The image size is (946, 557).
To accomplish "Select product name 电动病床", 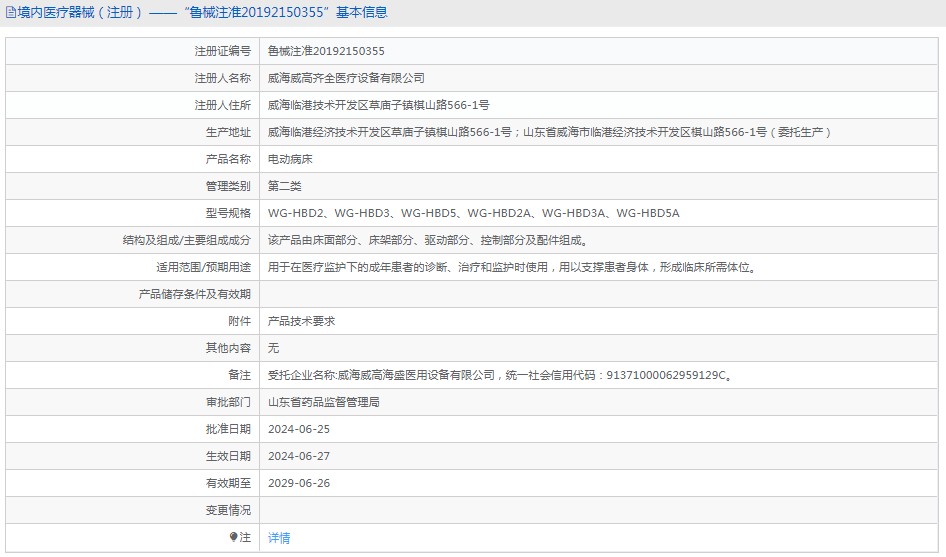I will (x=290, y=159).
